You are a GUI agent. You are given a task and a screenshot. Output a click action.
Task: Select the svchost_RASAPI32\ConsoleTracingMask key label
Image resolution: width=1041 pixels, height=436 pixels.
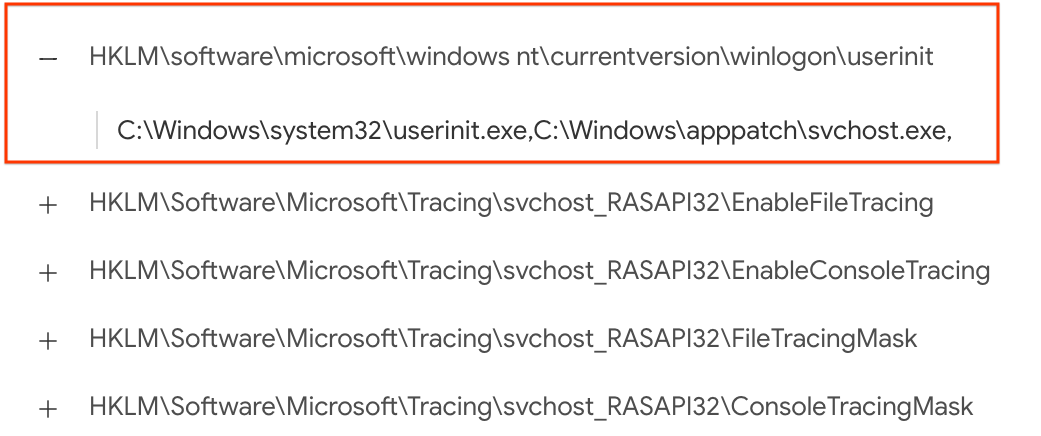[x=531, y=406]
